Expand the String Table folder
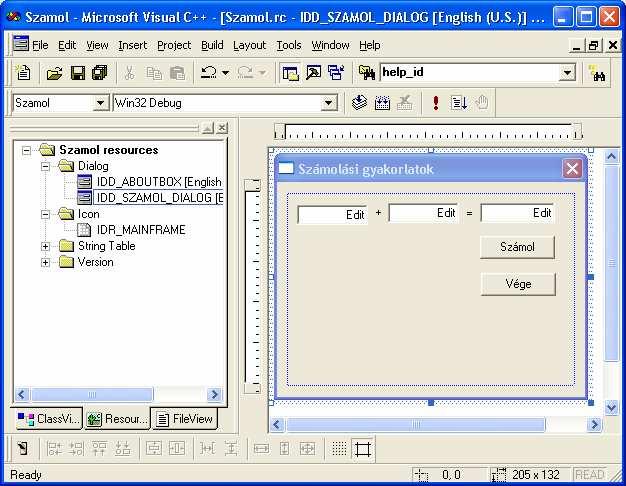The image size is (626, 486). [x=46, y=246]
